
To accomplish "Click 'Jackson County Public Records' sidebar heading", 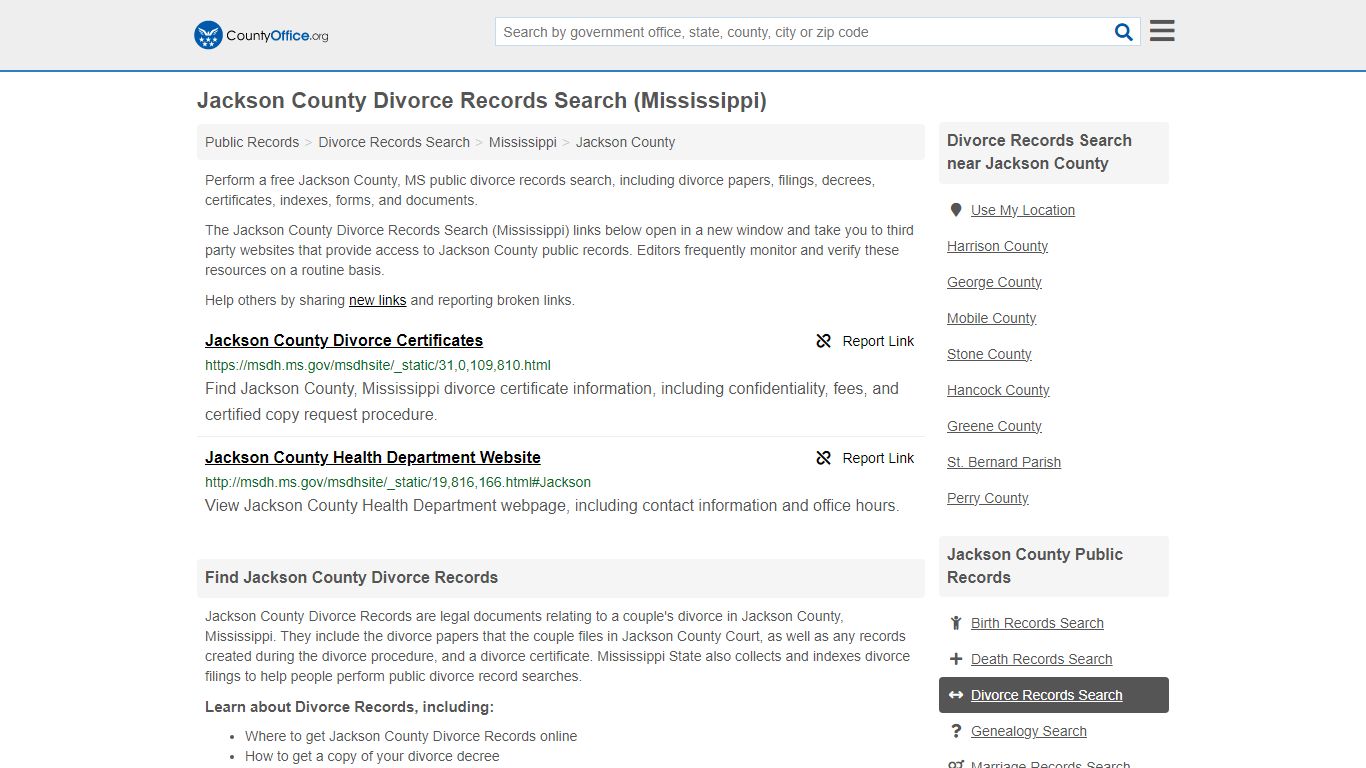I will (x=1035, y=566).
